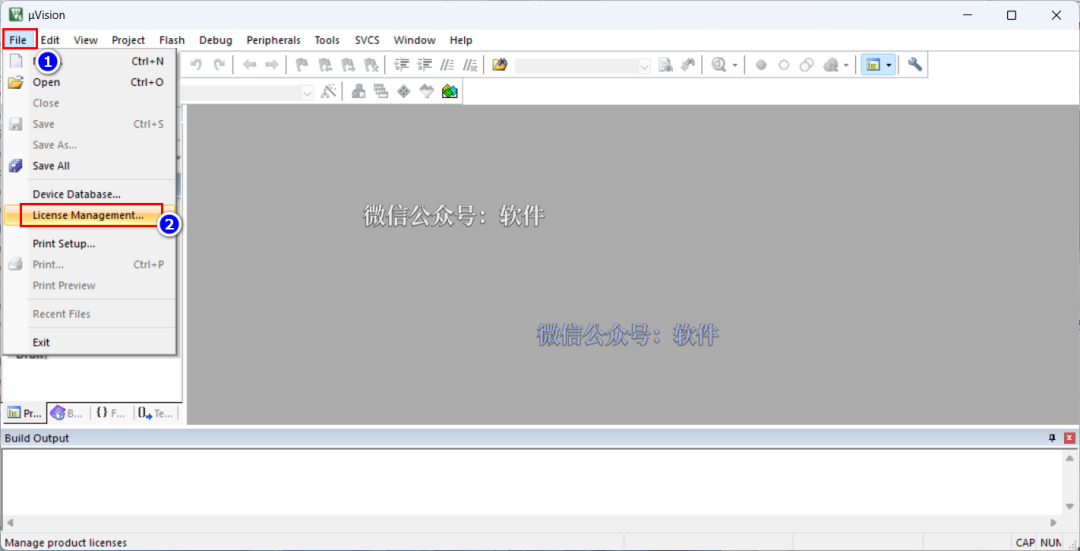
Task: Click Build Output horizontal scrollbar right arrow
Action: click(x=1053, y=523)
